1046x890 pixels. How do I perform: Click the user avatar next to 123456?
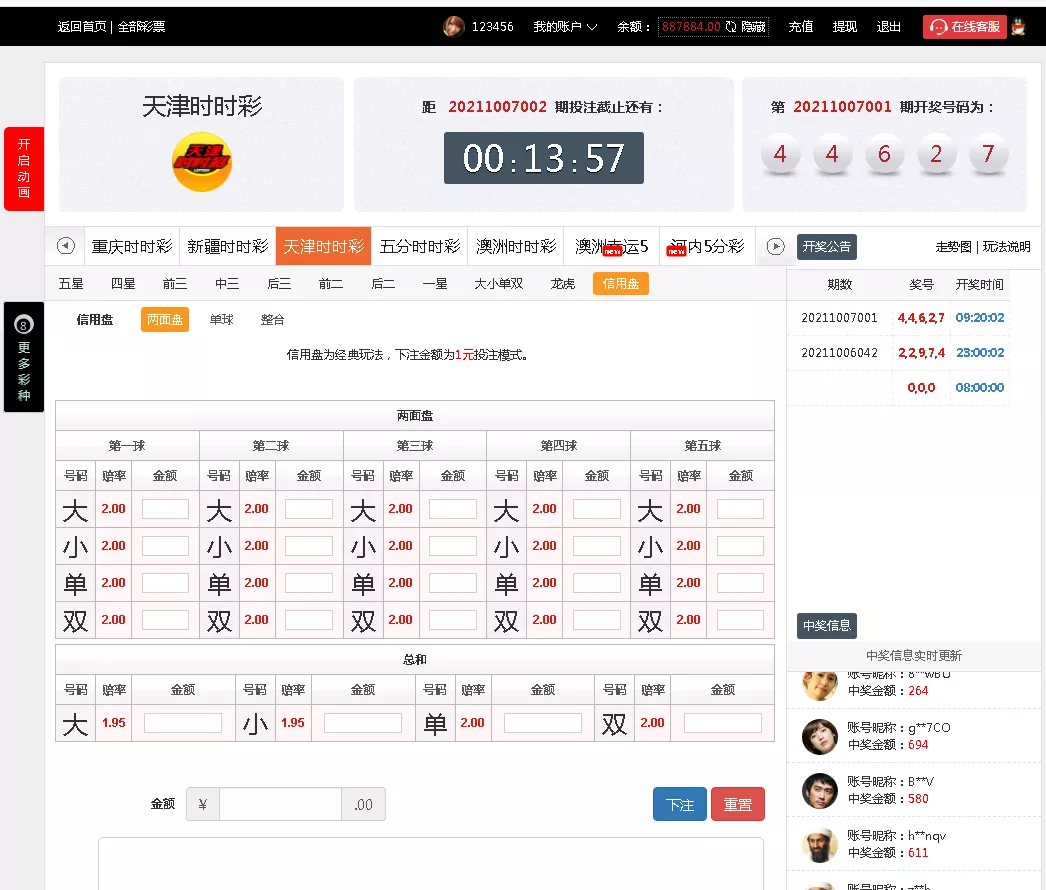tap(452, 26)
